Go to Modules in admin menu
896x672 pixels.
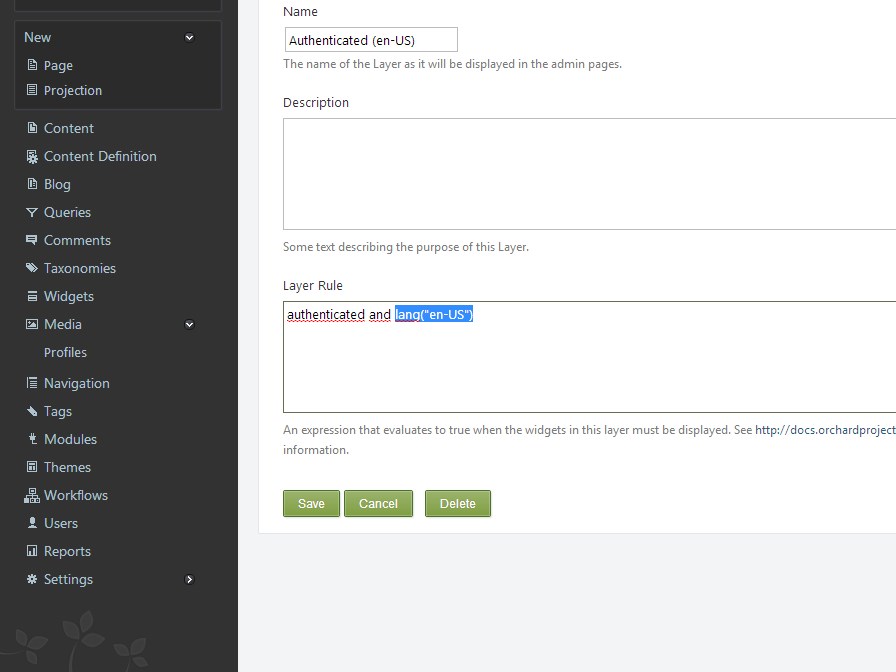[x=70, y=439]
